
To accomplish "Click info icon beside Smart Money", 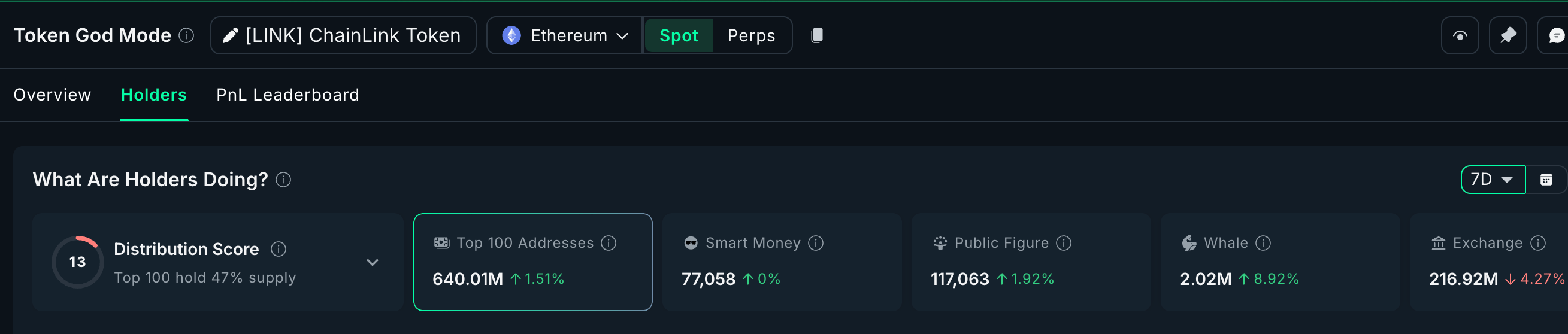I will 816,243.
